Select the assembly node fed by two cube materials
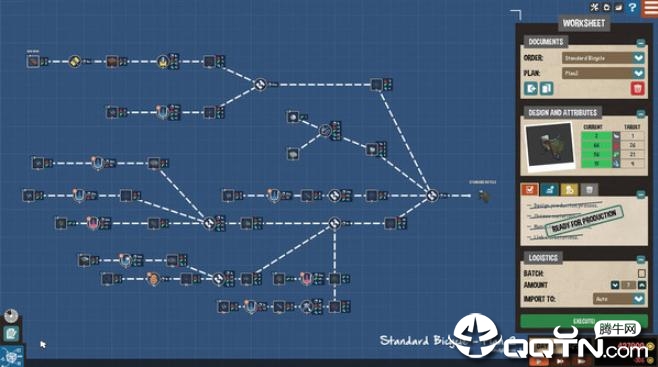The height and width of the screenshot is (367, 658). (x=325, y=130)
